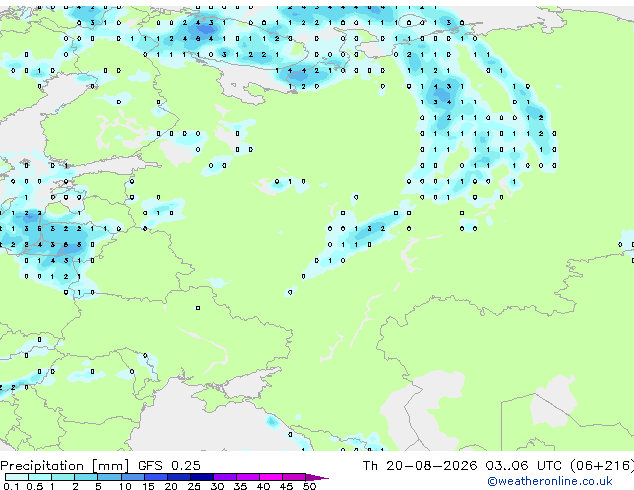Select the 2–5 mm legend swatch
Image resolution: width=634 pixels, height=490 pixels.
pyautogui.click(x=86, y=477)
